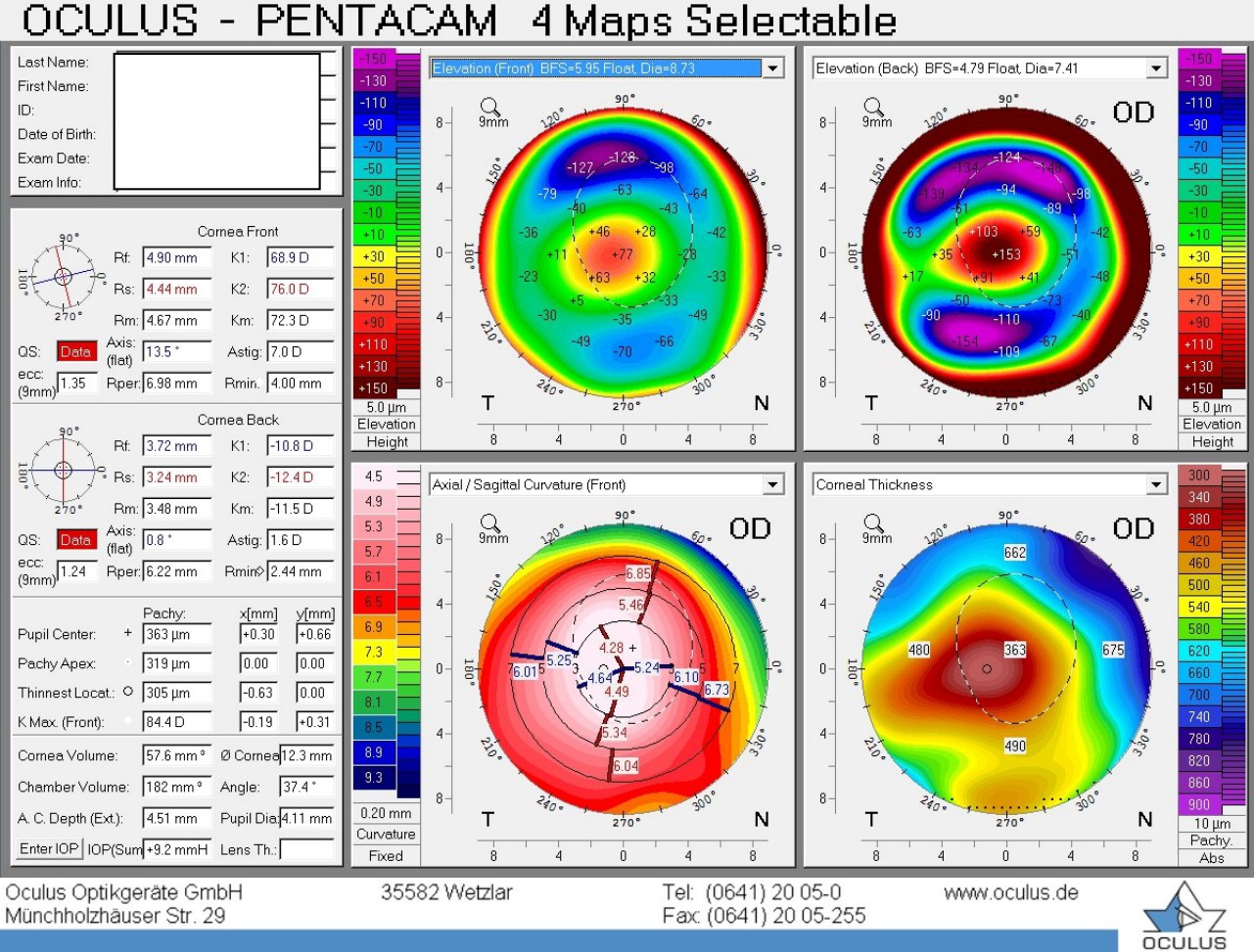Click the Cornea Front Rf 4.90 mm field
This screenshot has height=952, width=1254.
click(x=176, y=258)
